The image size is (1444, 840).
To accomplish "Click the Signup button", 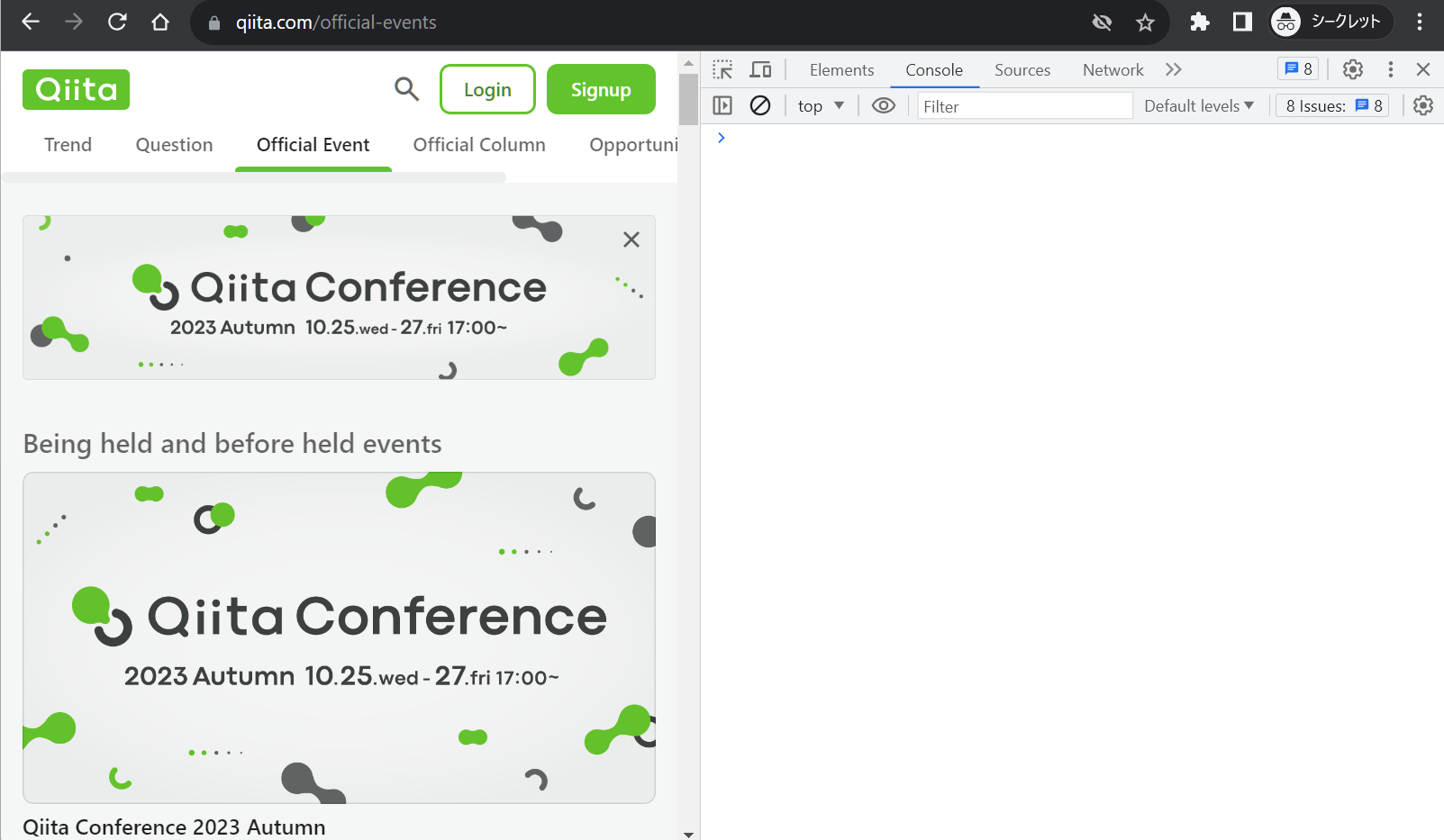I will (x=601, y=89).
